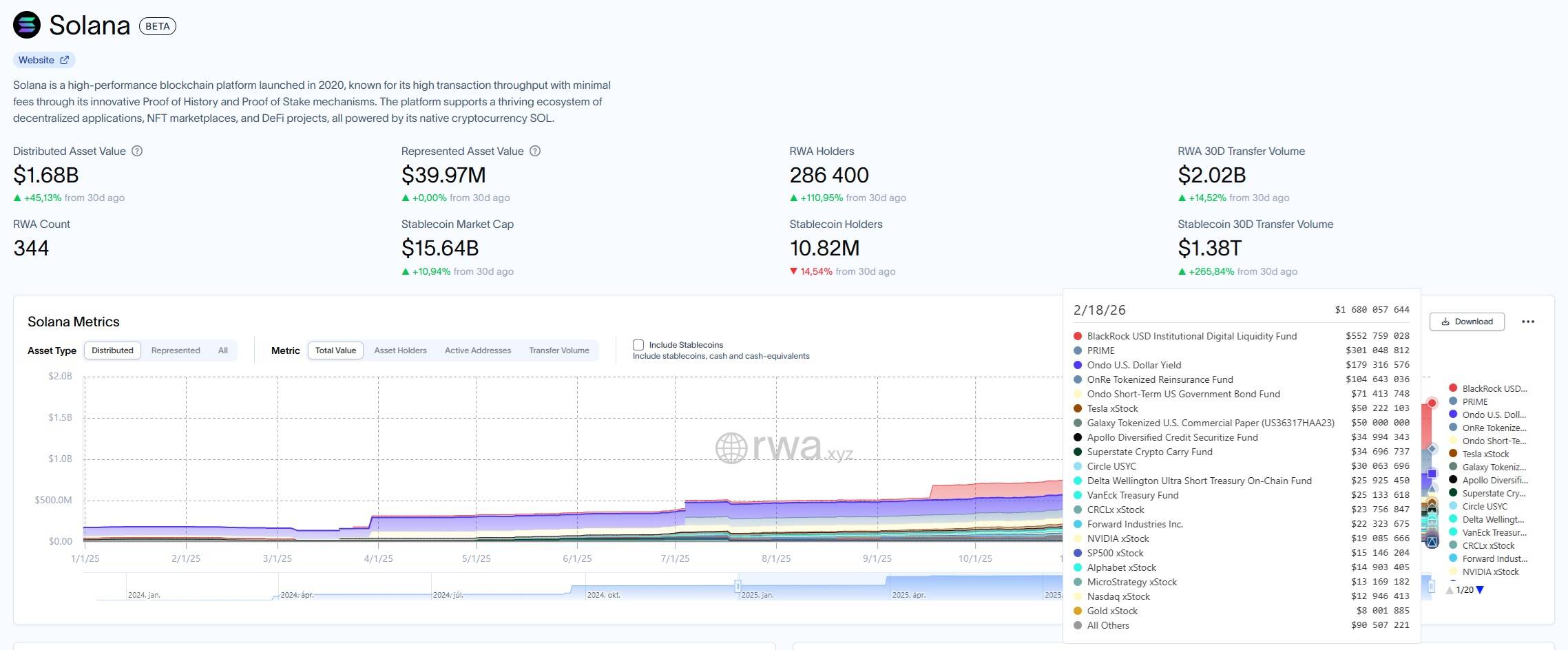
Task: Select the All asset type
Action: tap(222, 350)
